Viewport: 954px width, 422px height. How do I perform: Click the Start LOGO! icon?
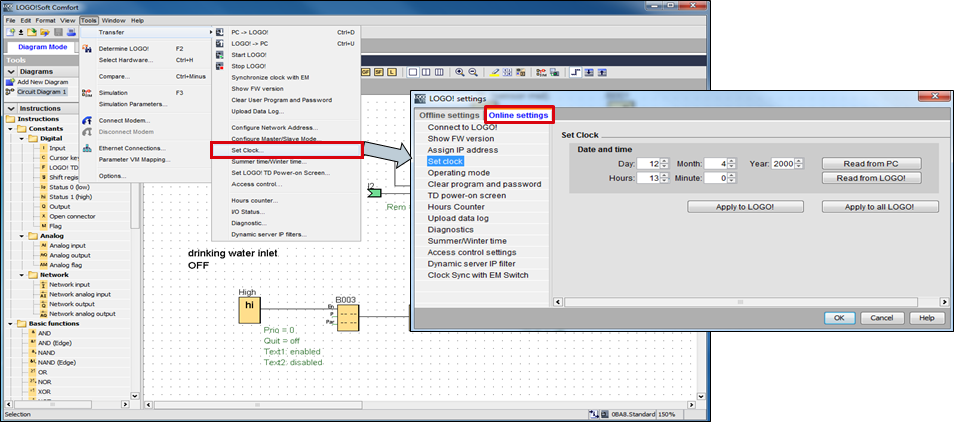pos(220,55)
